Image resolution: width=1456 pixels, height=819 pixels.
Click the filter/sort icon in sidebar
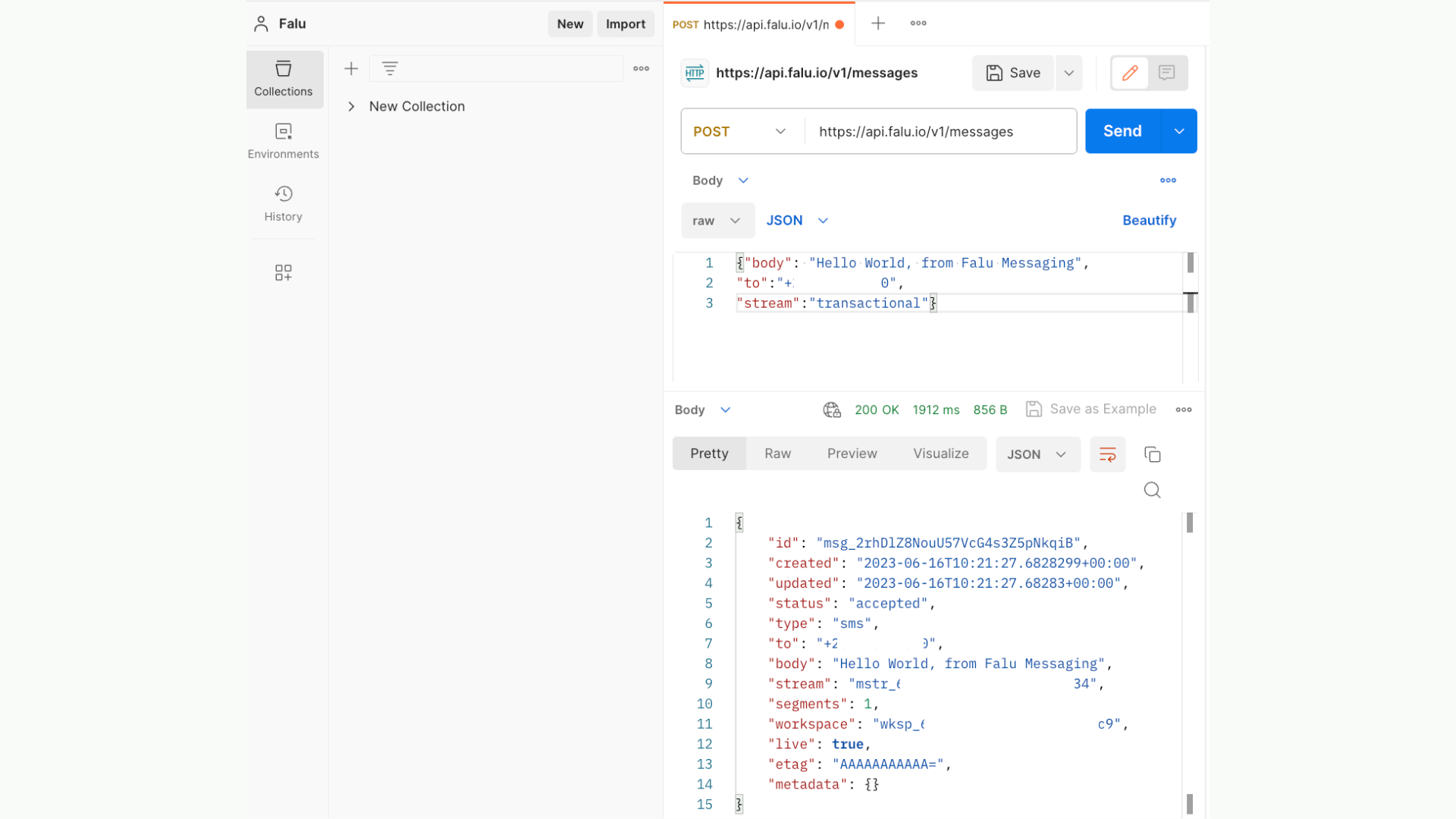click(x=390, y=68)
